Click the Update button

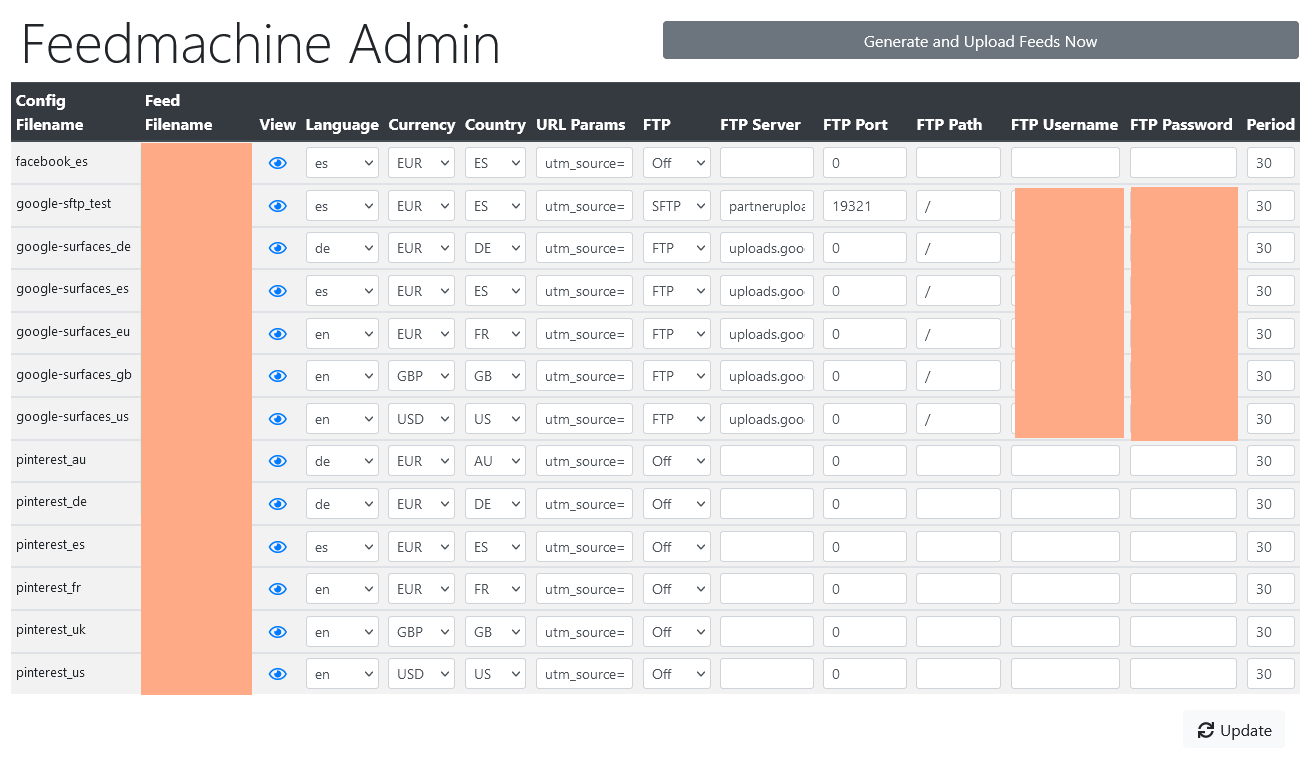tap(1234, 730)
